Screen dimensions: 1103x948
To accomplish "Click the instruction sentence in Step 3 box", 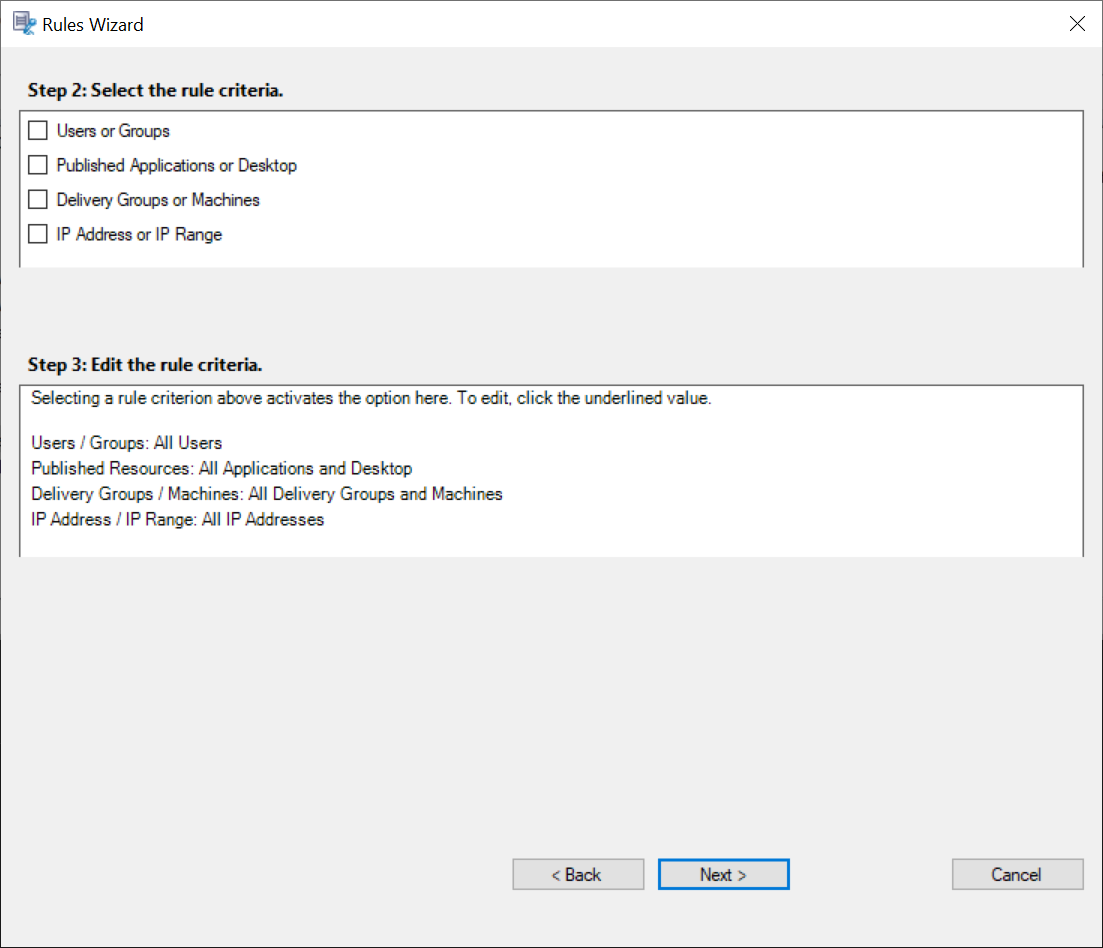I will tap(370, 398).
